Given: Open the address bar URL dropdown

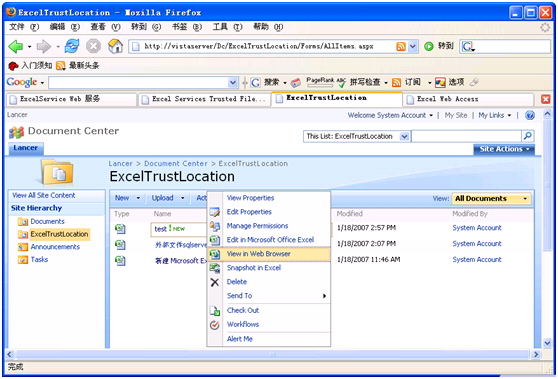Looking at the screenshot, I should tap(412, 46).
